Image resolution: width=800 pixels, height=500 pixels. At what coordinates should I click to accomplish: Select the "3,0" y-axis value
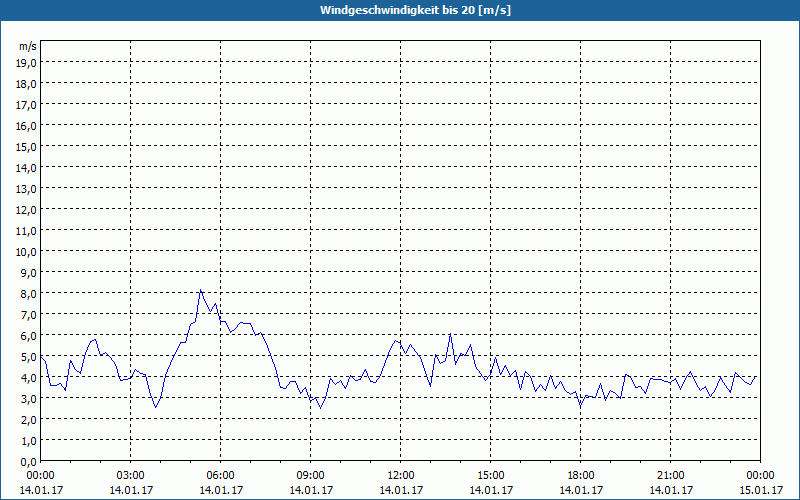29,399
